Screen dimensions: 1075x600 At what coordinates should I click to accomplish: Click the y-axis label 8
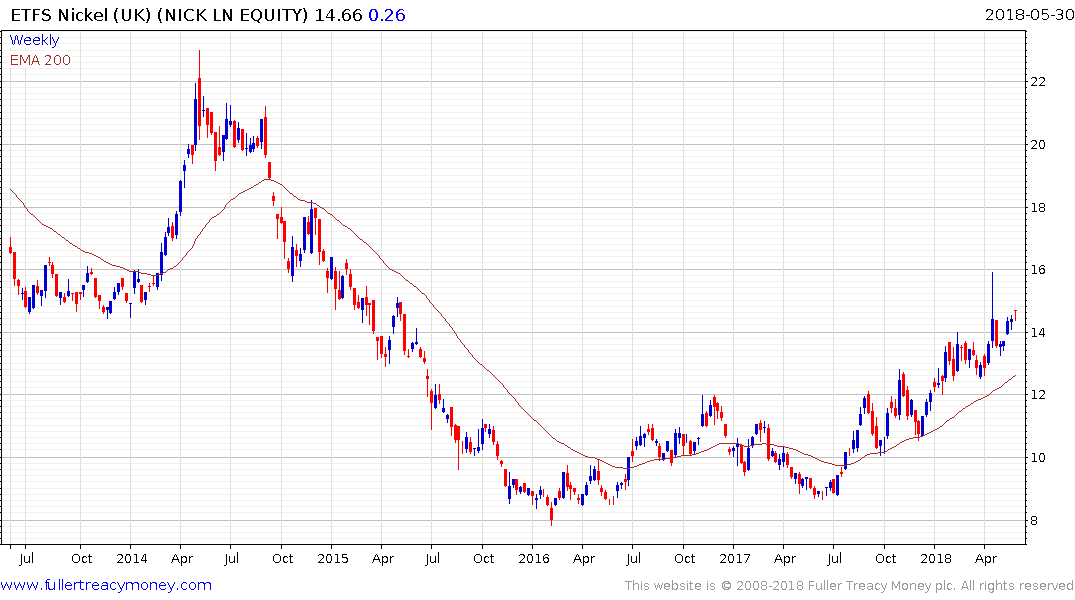click(x=1034, y=520)
